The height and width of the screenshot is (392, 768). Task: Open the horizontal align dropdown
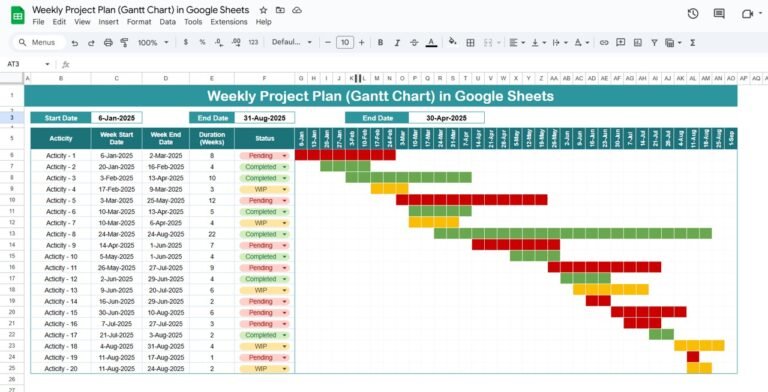[x=517, y=43]
